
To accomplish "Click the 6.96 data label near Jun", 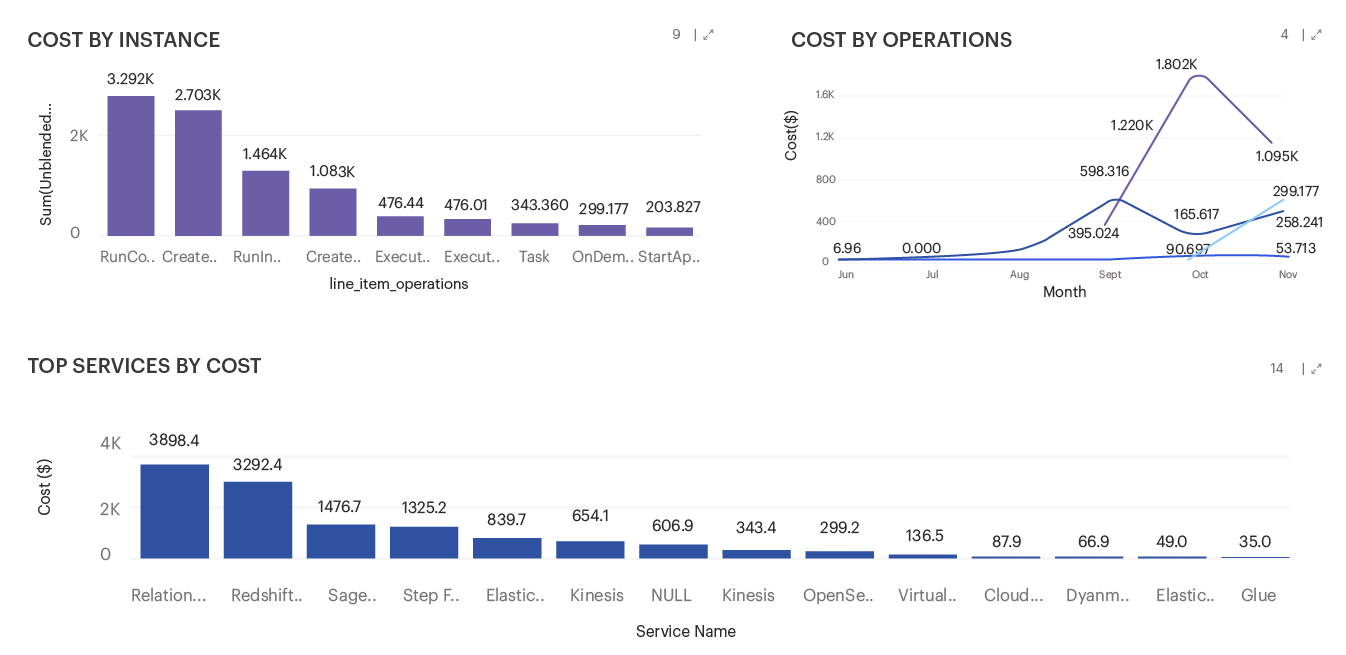I will pos(847,248).
